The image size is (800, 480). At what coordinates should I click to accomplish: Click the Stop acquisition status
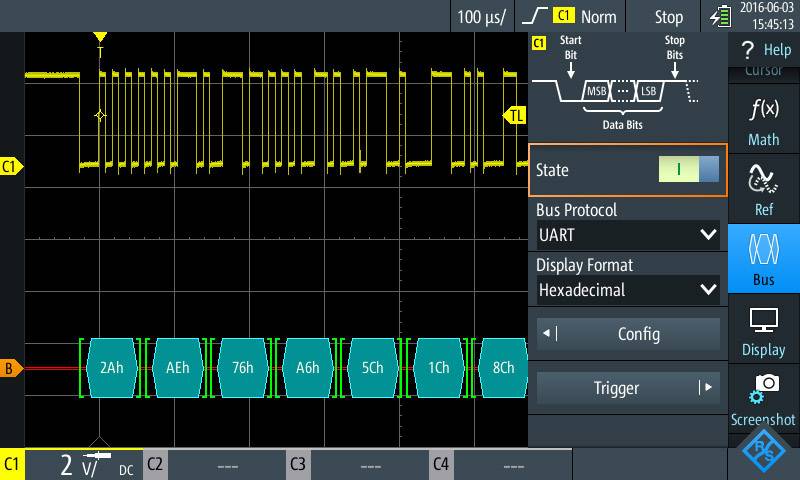668,17
